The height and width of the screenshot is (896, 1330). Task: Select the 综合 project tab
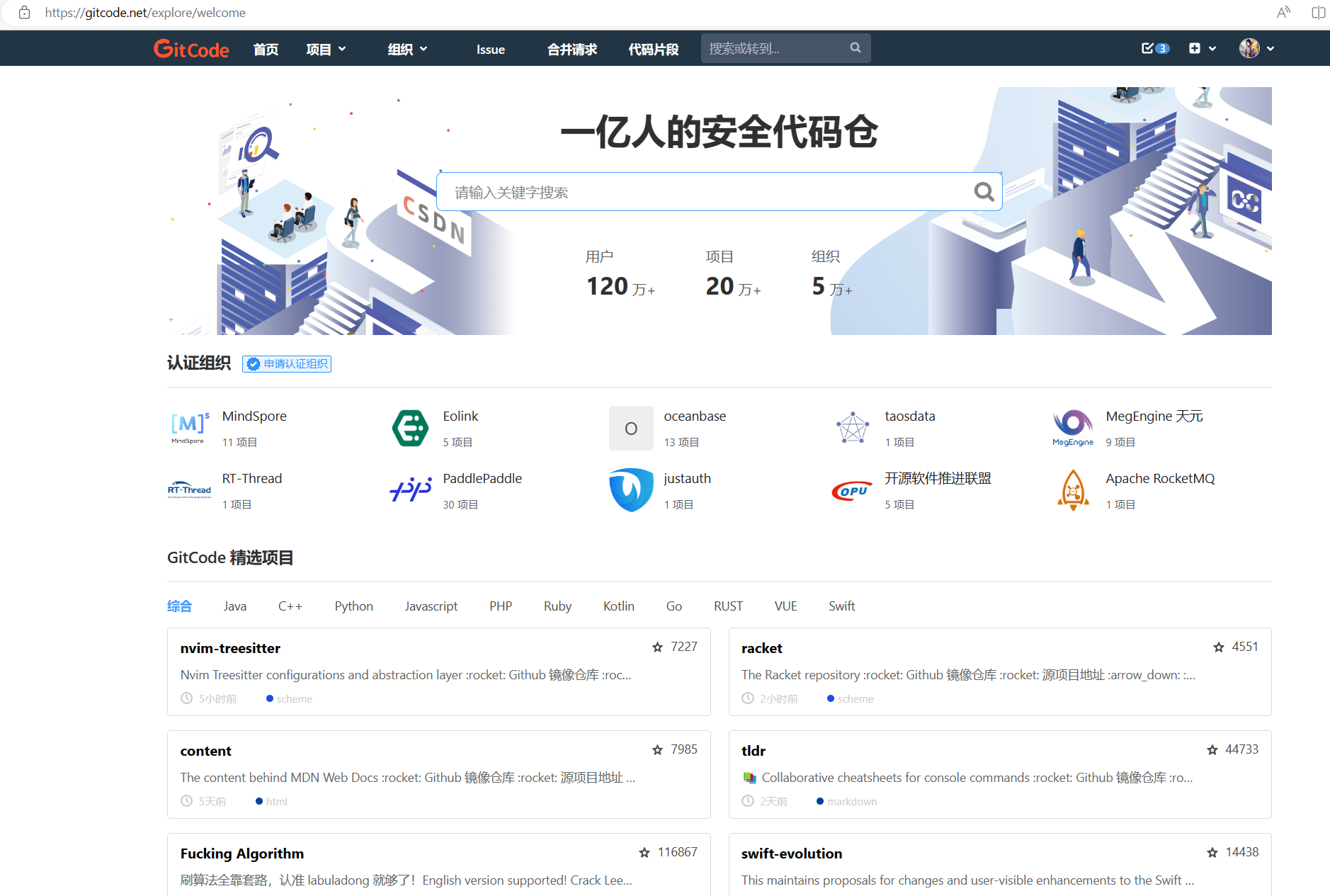179,606
